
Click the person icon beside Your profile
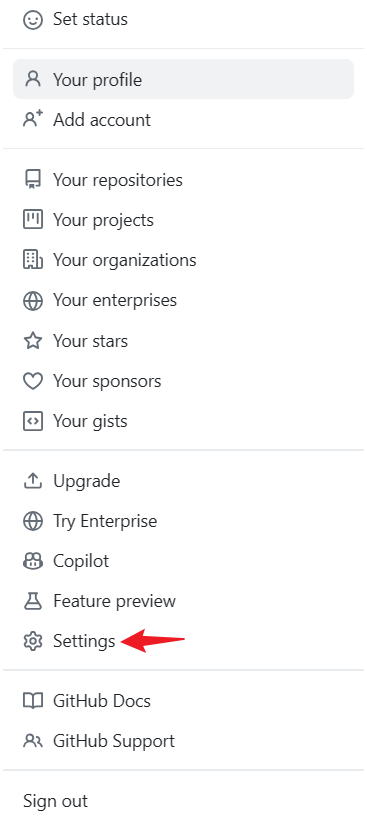pos(33,80)
